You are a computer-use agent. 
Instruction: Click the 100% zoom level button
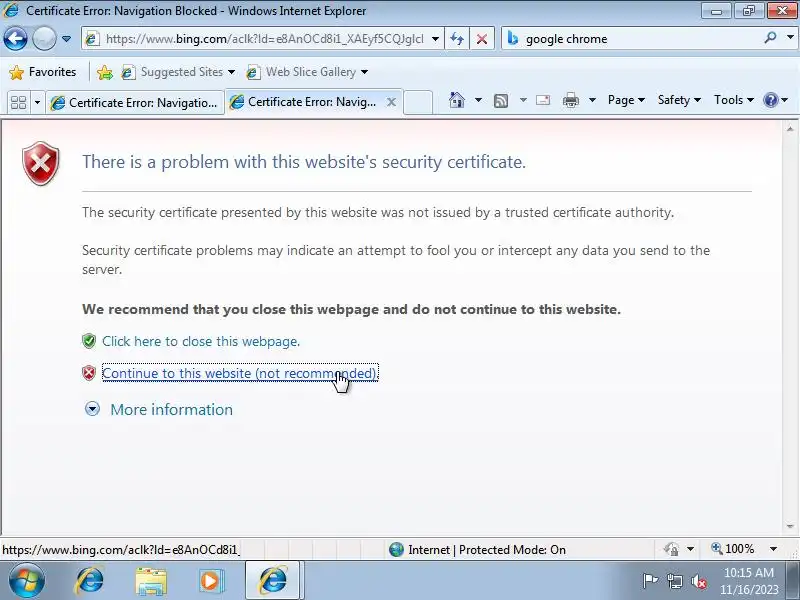coord(733,549)
